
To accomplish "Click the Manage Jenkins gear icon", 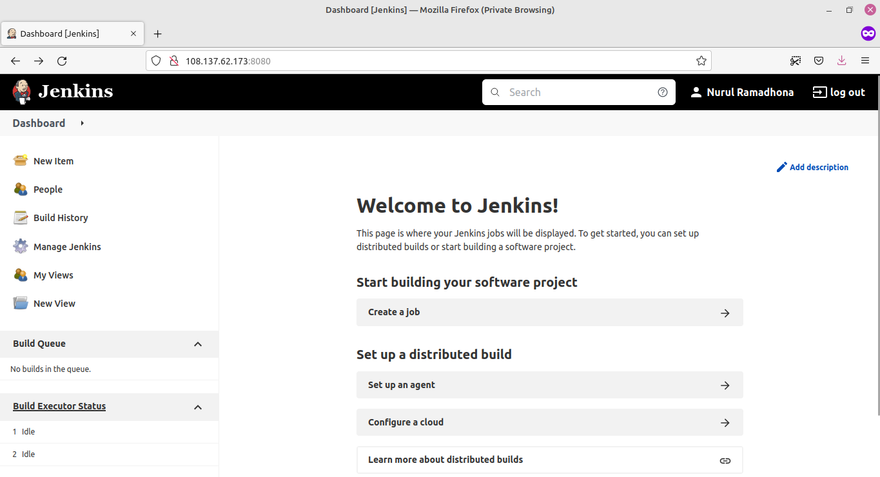I will pos(20,246).
